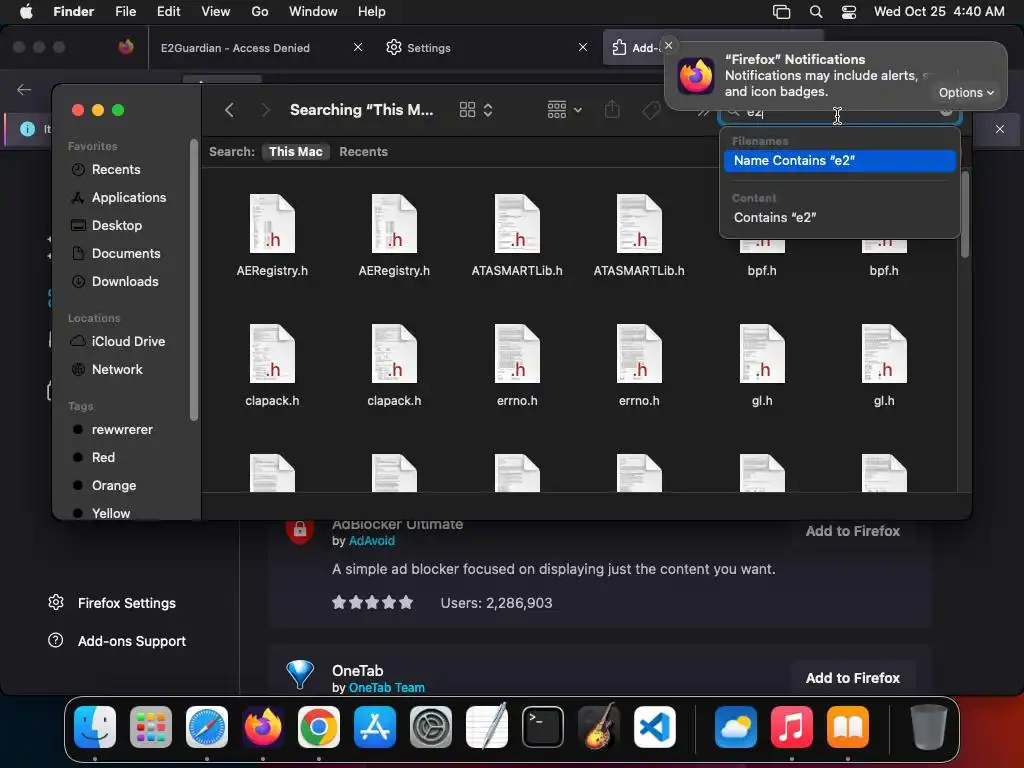Open Downloads in Finder sidebar

pyautogui.click(x=125, y=282)
